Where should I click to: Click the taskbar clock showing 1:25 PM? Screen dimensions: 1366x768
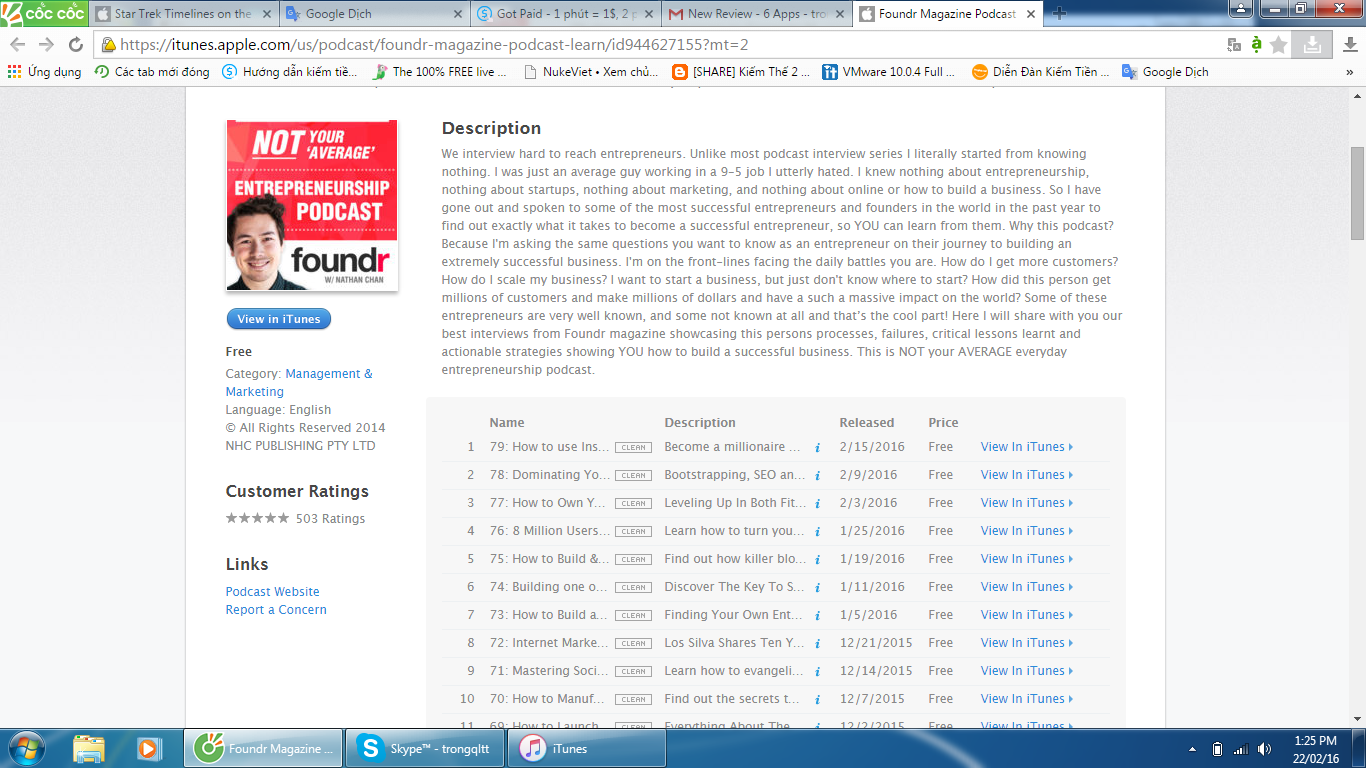coord(1314,749)
